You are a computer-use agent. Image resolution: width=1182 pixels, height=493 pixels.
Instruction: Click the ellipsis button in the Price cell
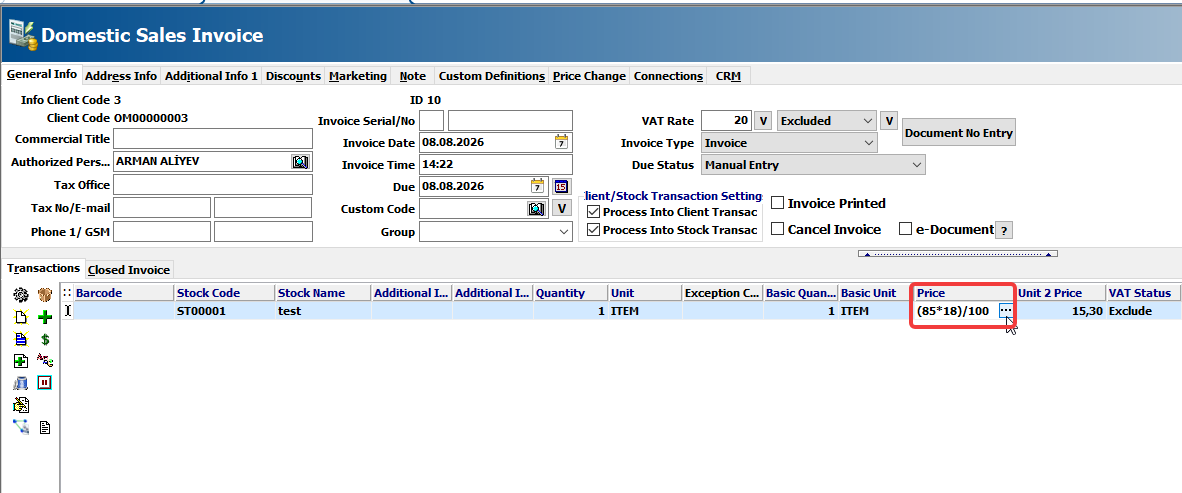pyautogui.click(x=1006, y=311)
